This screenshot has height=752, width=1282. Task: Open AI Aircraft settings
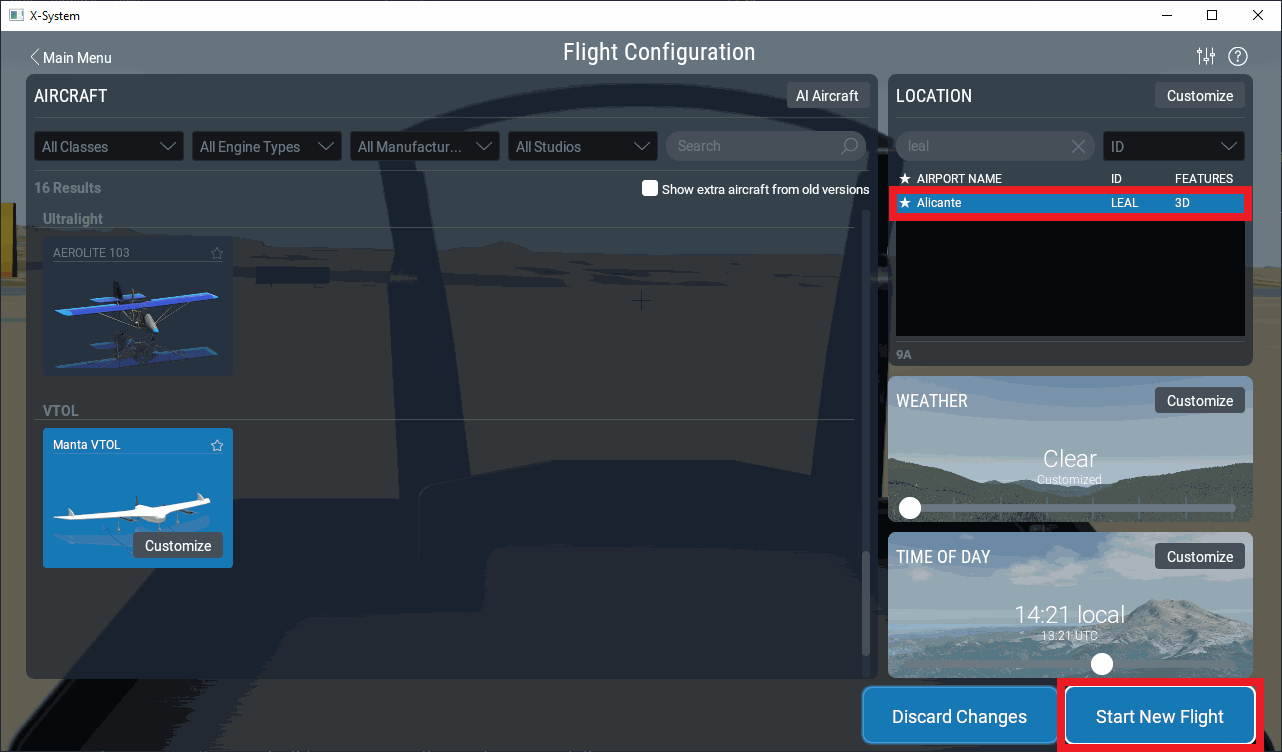click(827, 96)
